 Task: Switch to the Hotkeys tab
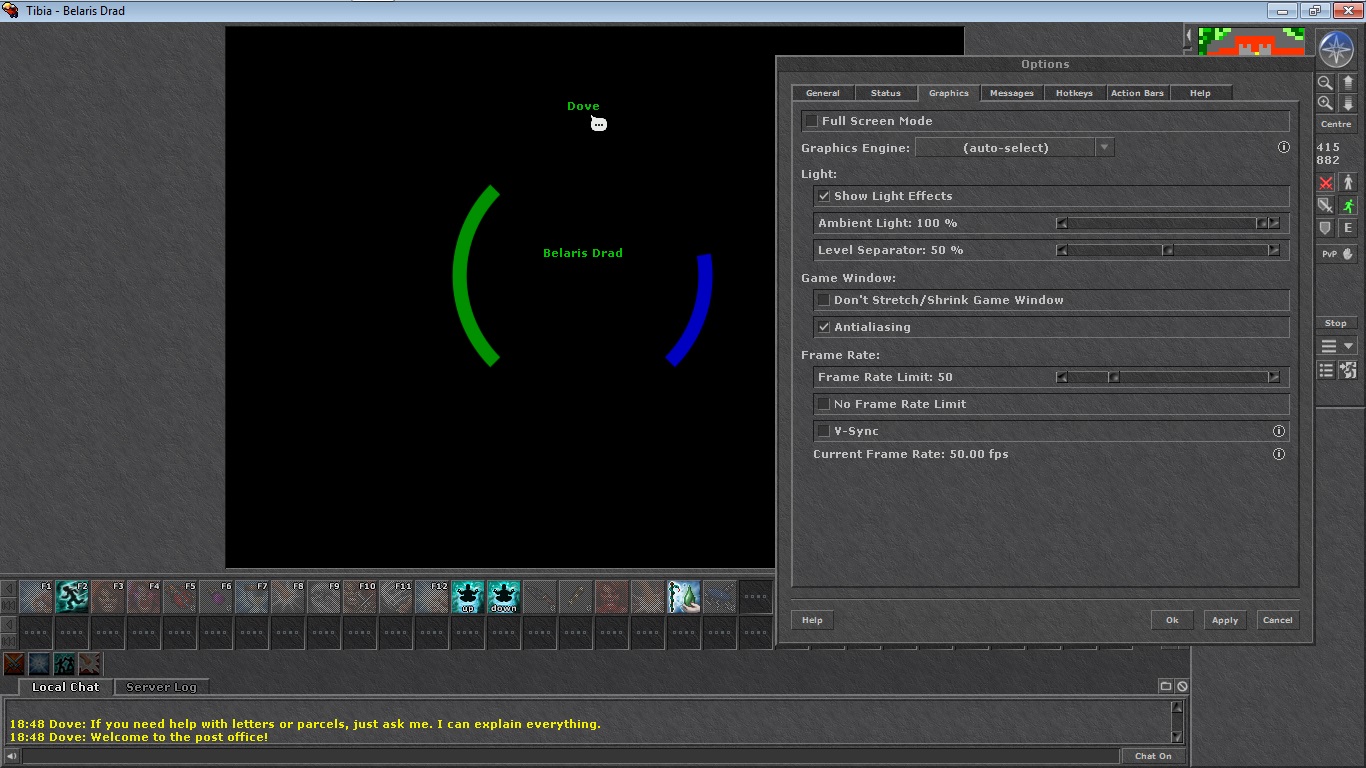click(x=1074, y=93)
